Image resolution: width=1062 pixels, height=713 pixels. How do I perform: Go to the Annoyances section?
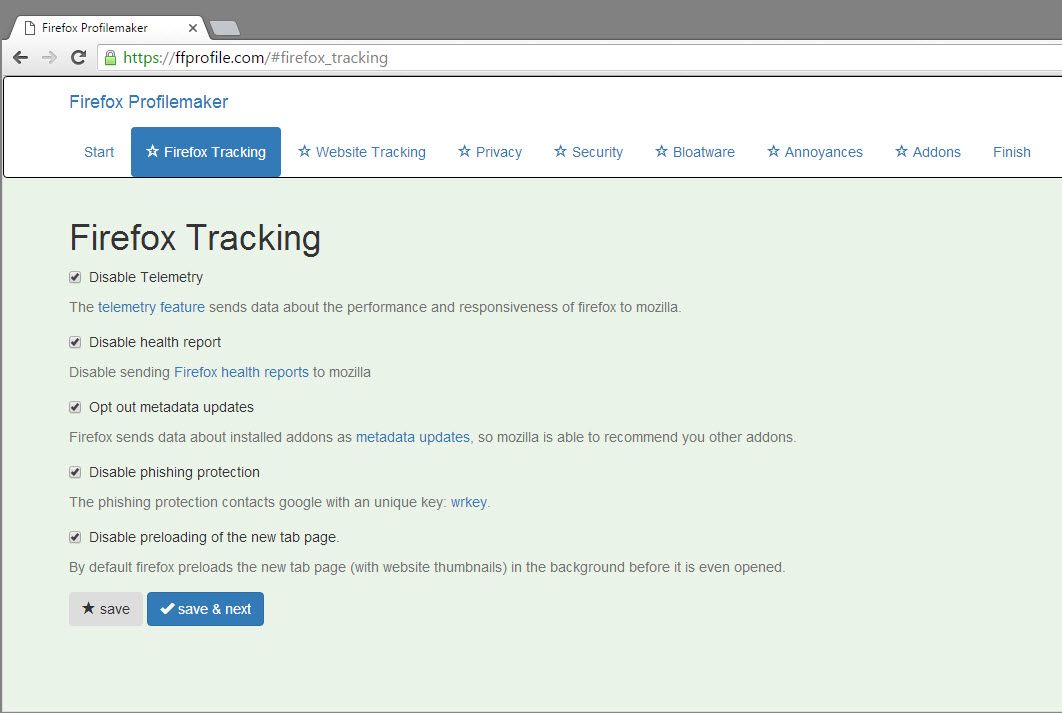tap(814, 152)
